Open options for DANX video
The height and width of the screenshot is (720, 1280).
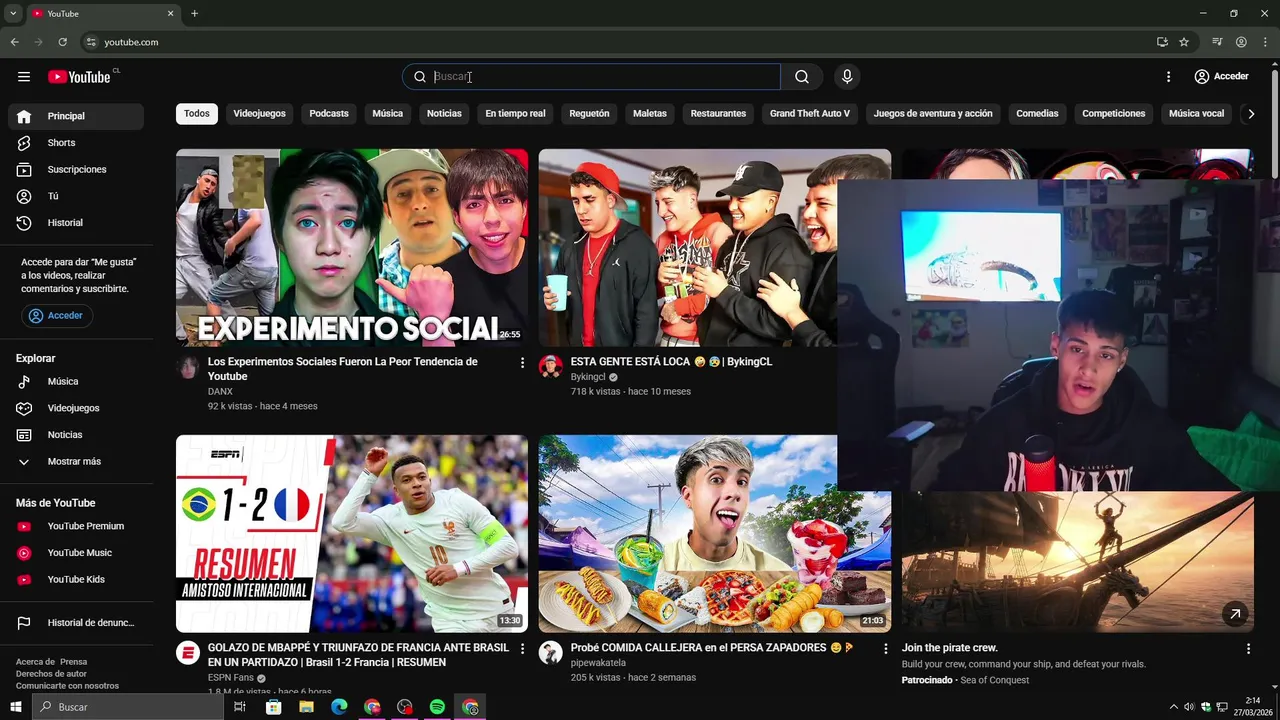click(x=522, y=363)
